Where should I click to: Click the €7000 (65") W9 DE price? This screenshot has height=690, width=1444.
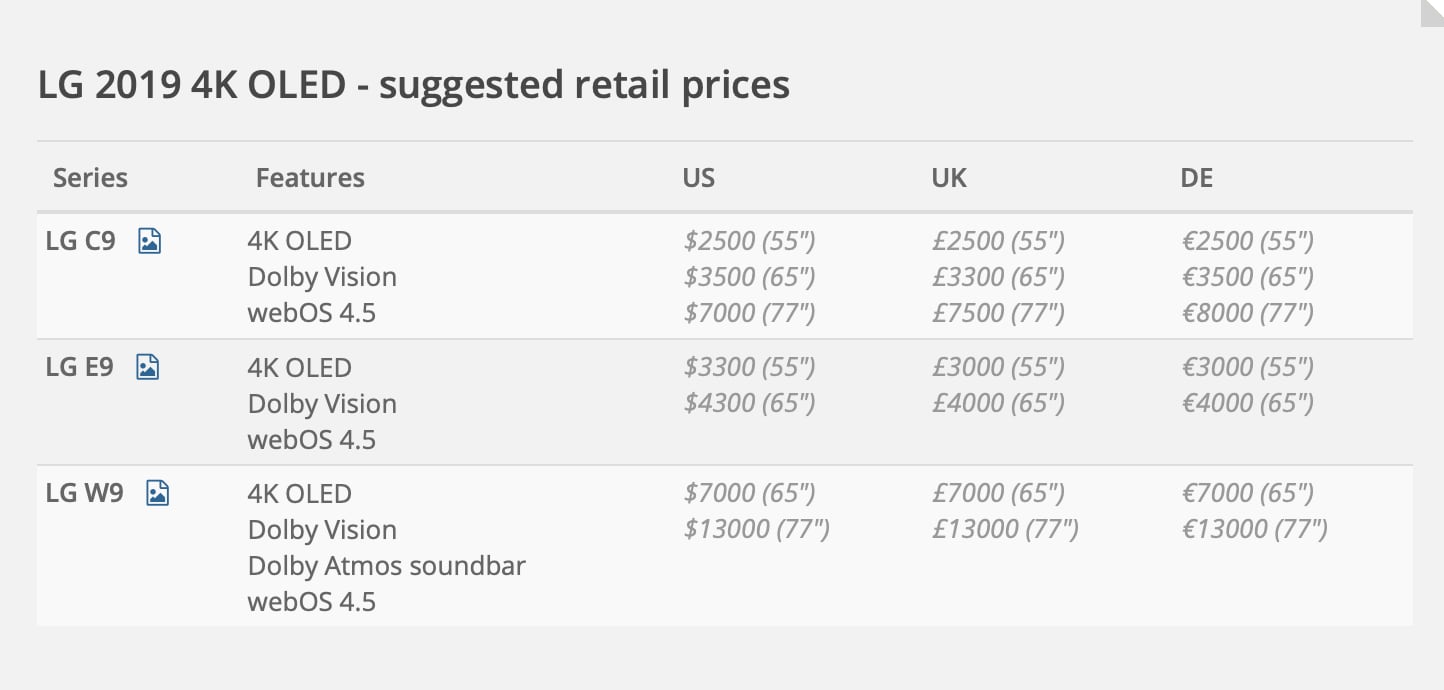coord(1247,493)
